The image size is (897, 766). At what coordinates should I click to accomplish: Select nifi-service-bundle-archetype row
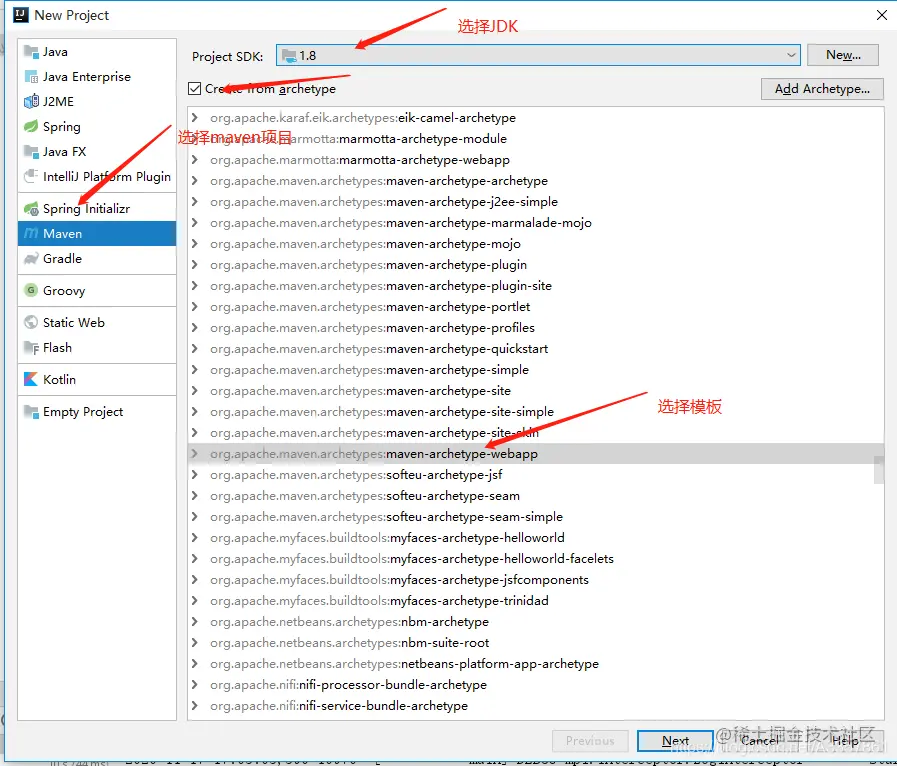536,706
